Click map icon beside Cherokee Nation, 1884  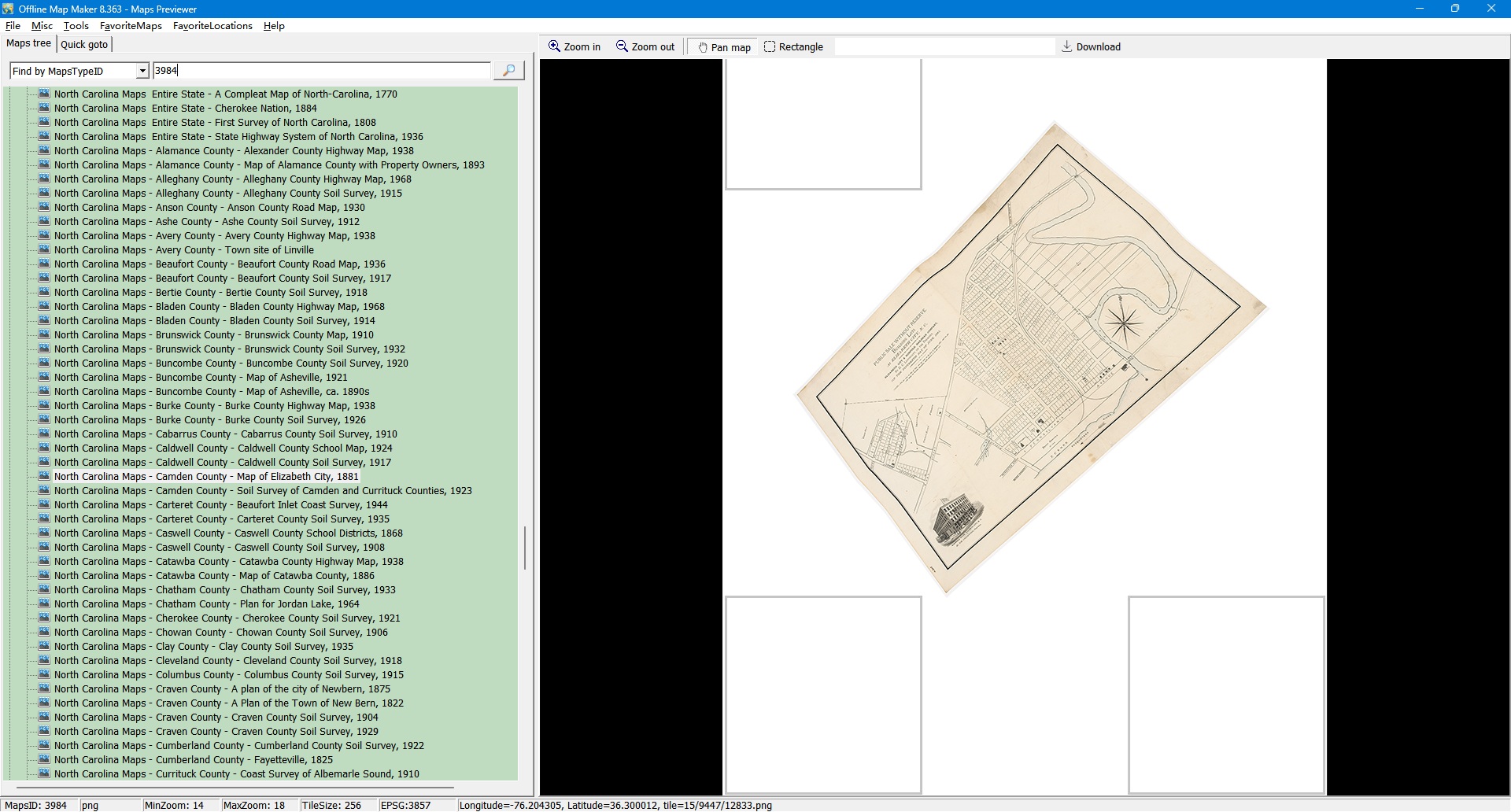(44, 109)
